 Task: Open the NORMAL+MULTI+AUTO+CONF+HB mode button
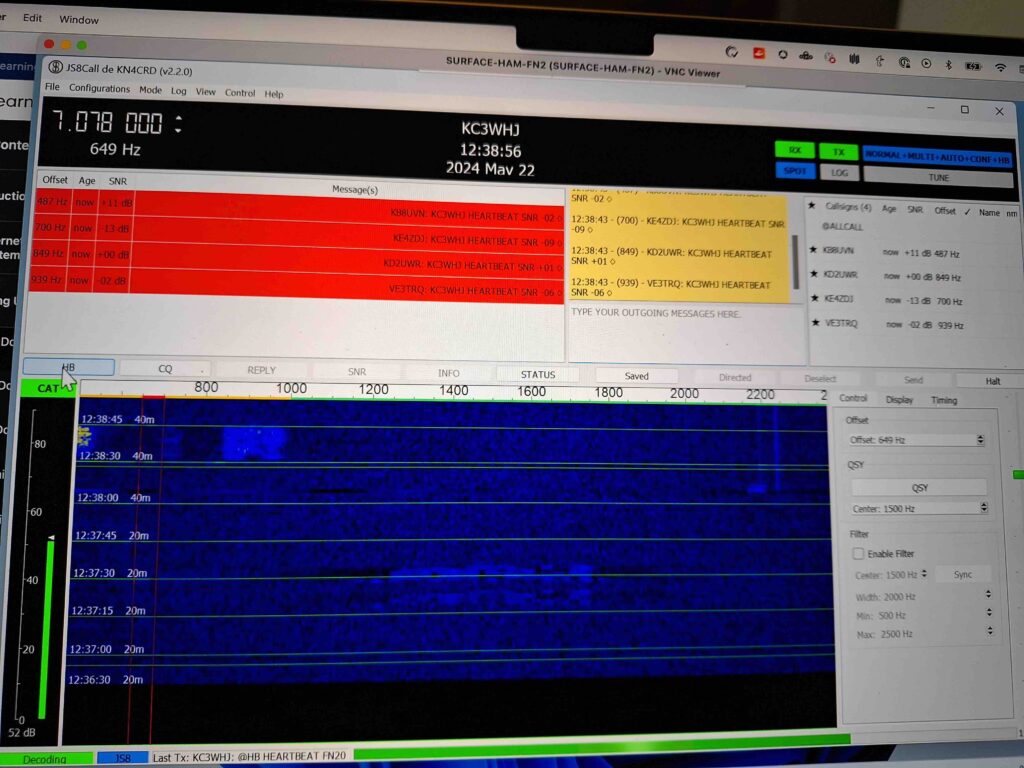pos(937,157)
